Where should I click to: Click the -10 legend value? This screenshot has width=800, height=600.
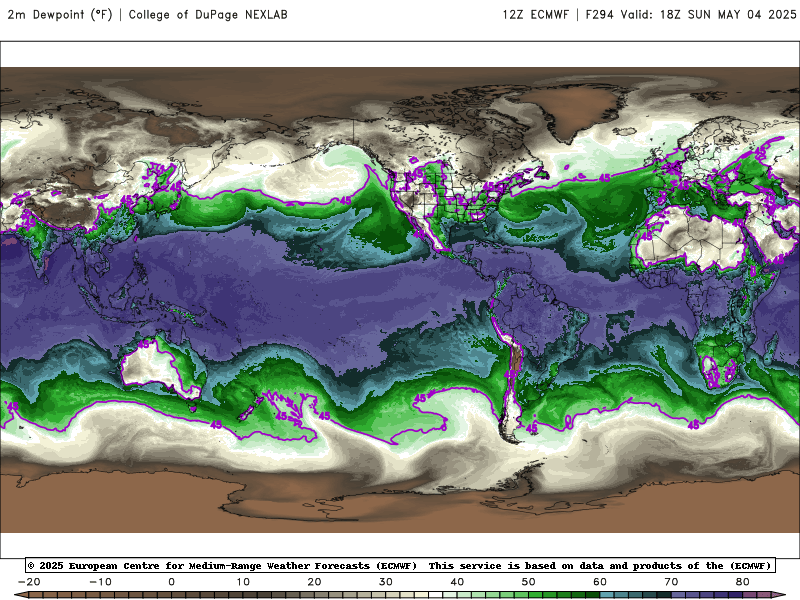pos(100,582)
